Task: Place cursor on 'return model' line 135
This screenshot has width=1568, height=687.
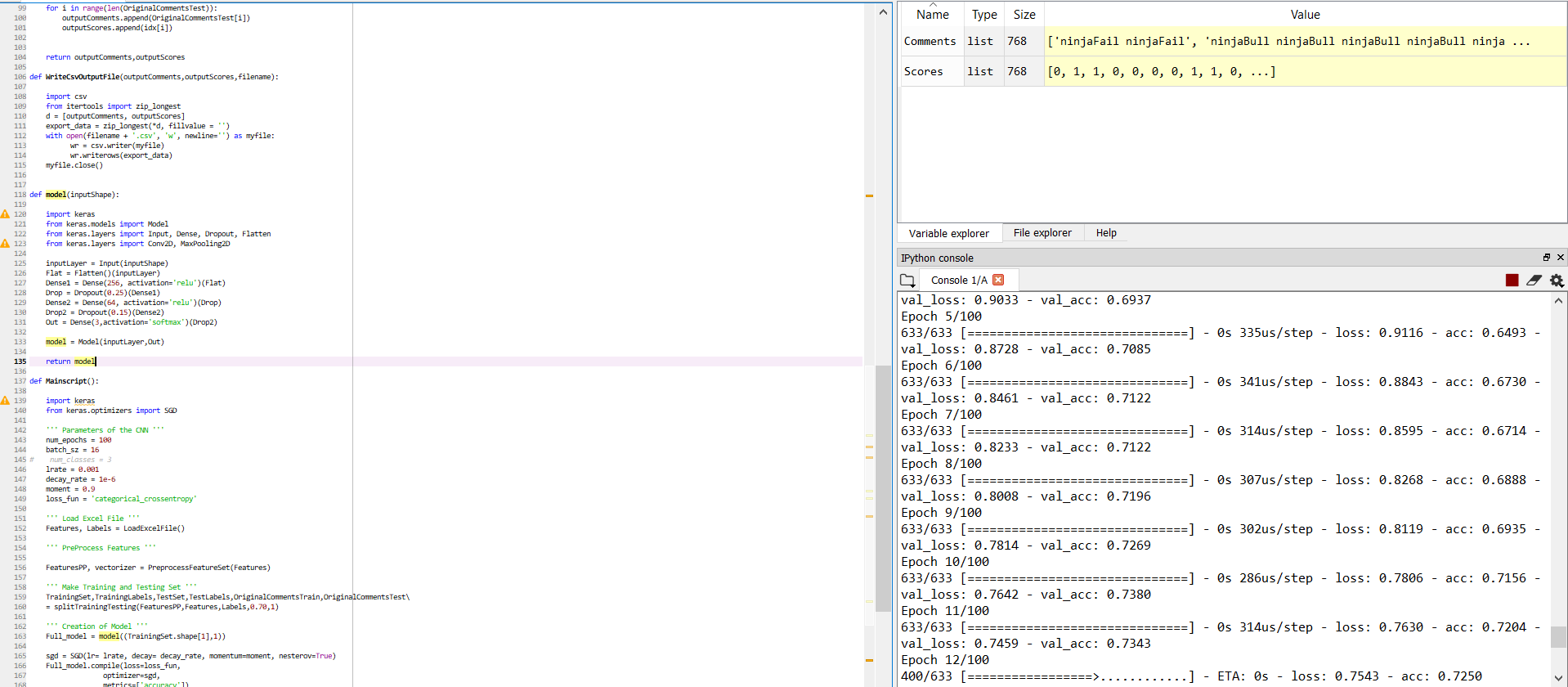Action: (70, 361)
